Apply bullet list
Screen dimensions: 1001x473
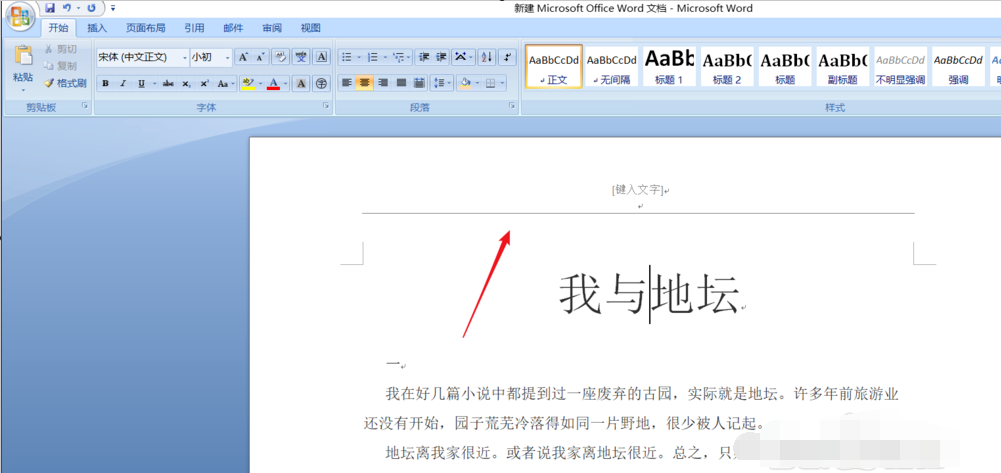(x=347, y=57)
